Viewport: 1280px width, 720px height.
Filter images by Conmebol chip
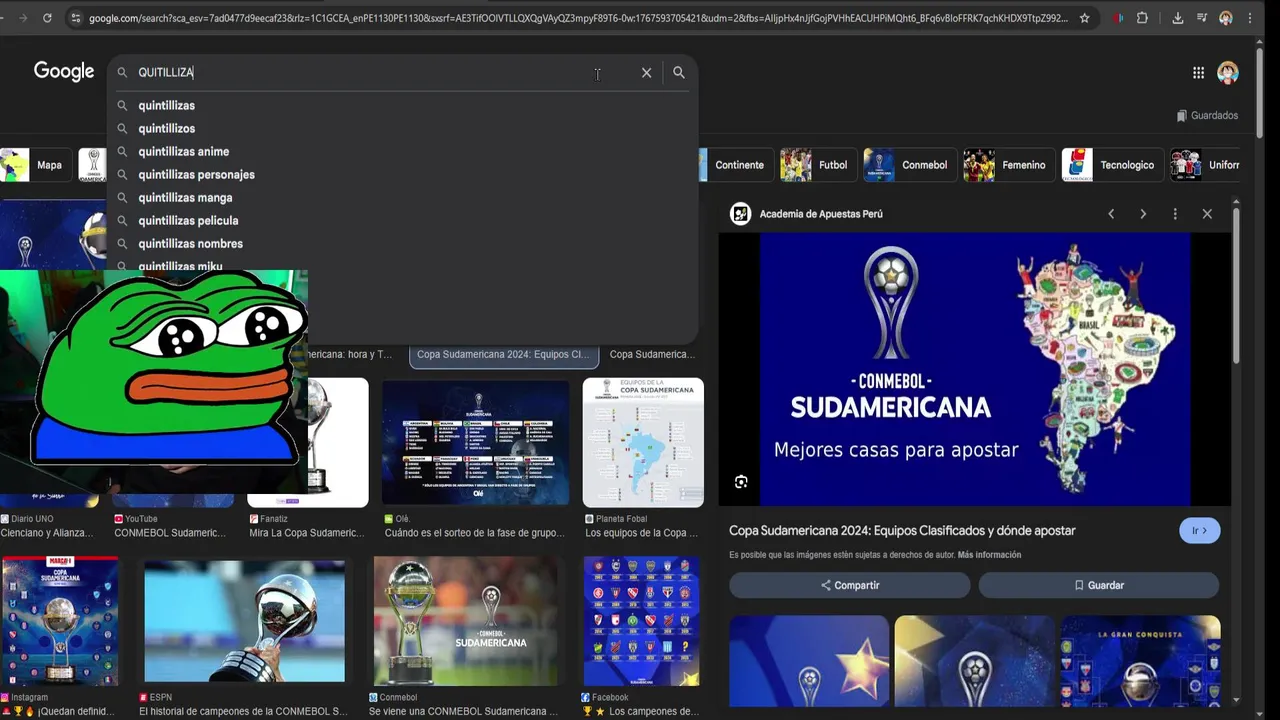point(908,165)
